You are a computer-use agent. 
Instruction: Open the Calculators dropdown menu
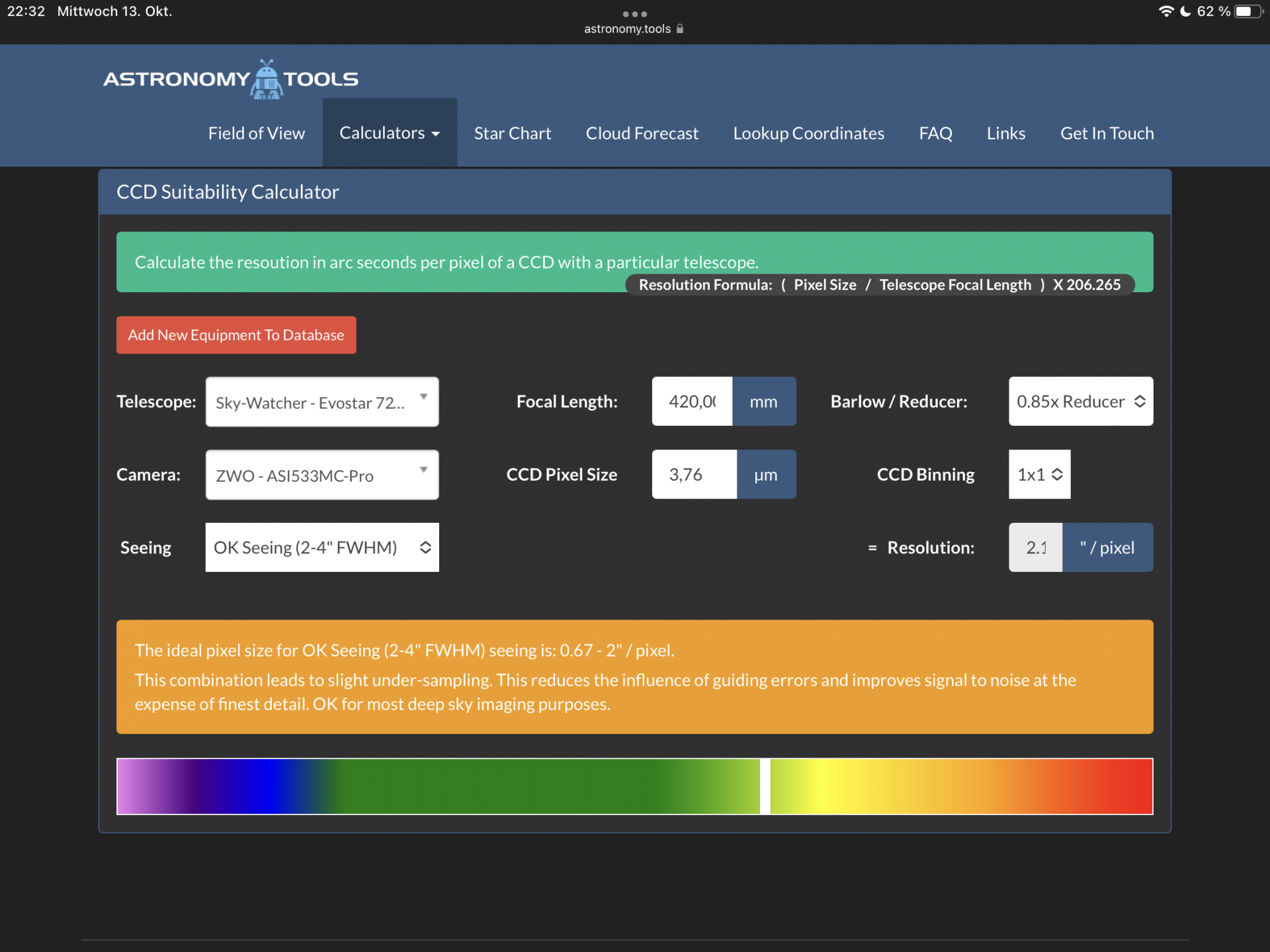390,133
